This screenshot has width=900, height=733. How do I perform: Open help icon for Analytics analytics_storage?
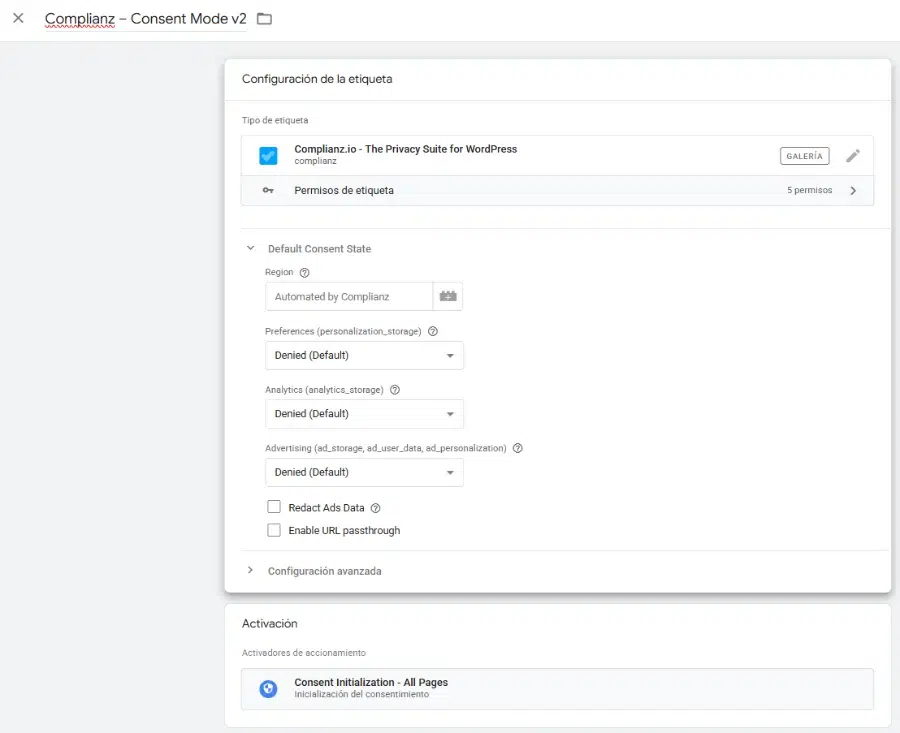tap(395, 390)
